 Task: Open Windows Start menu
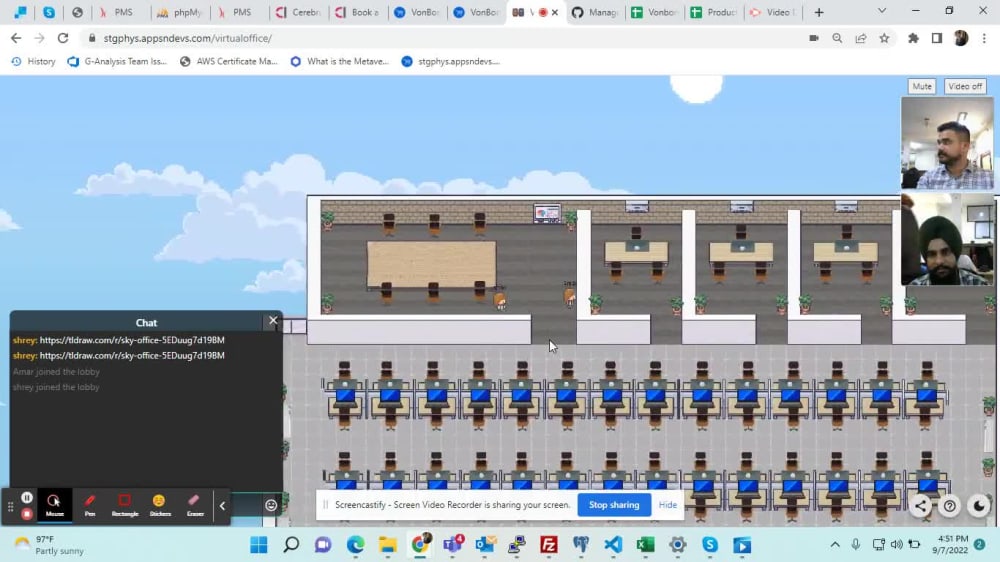tap(259, 545)
